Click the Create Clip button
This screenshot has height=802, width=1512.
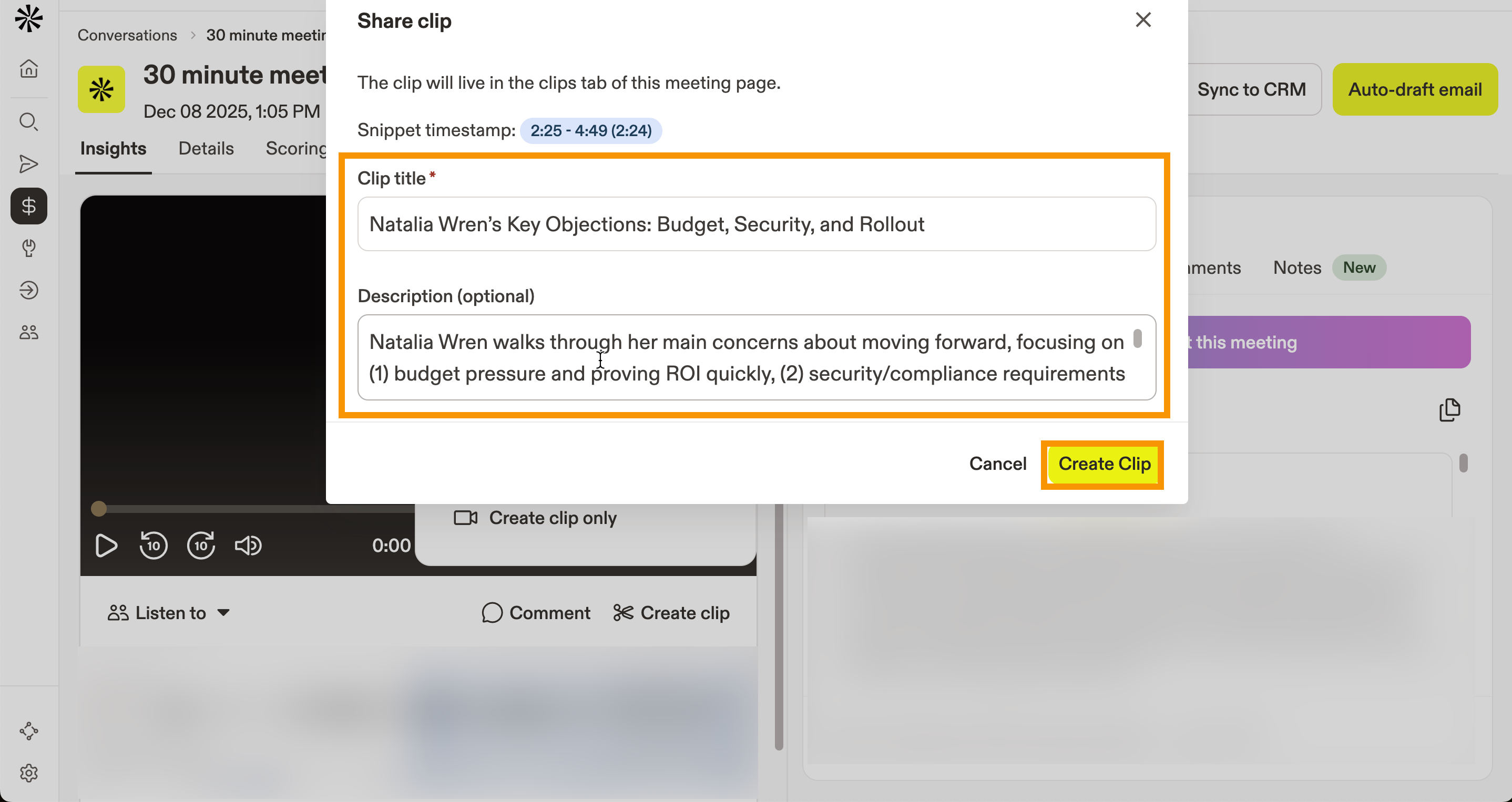1104,464
